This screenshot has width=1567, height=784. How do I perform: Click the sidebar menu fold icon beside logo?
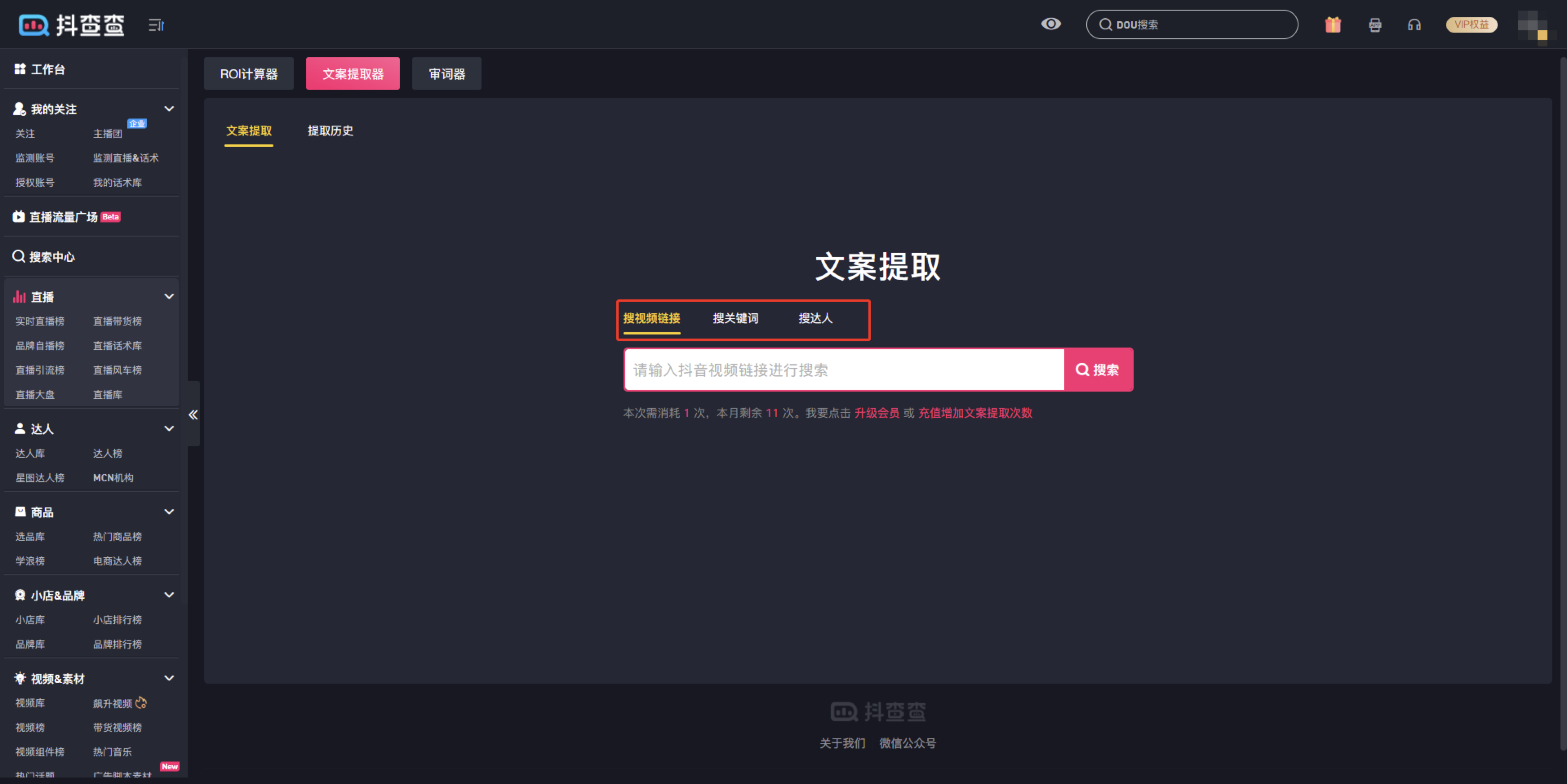156,25
